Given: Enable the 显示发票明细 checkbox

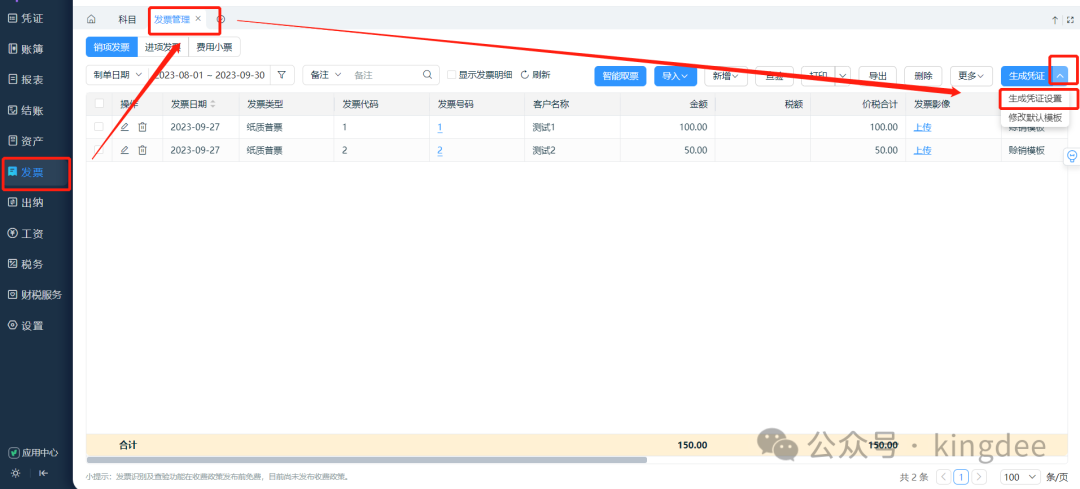Looking at the screenshot, I should tap(452, 75).
